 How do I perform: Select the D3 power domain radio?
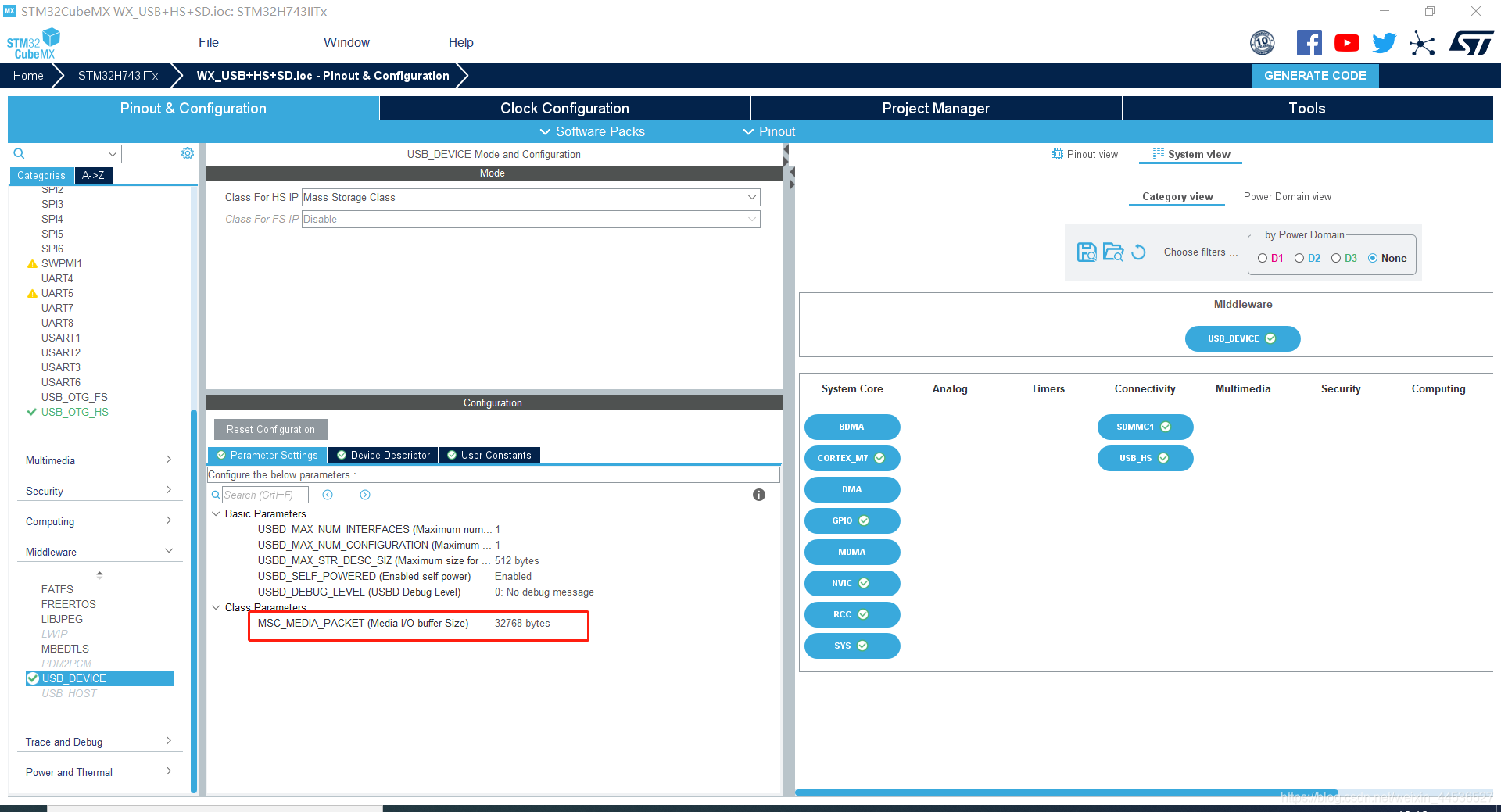tap(1336, 259)
